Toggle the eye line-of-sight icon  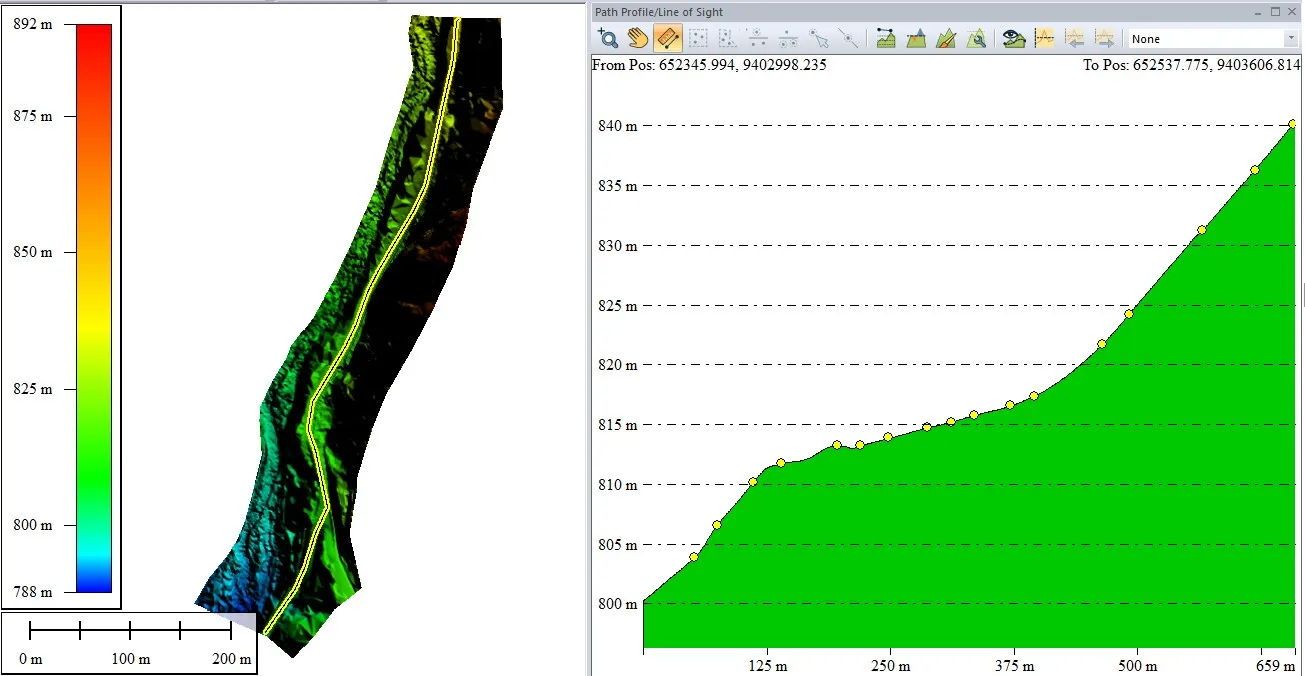coord(1013,39)
